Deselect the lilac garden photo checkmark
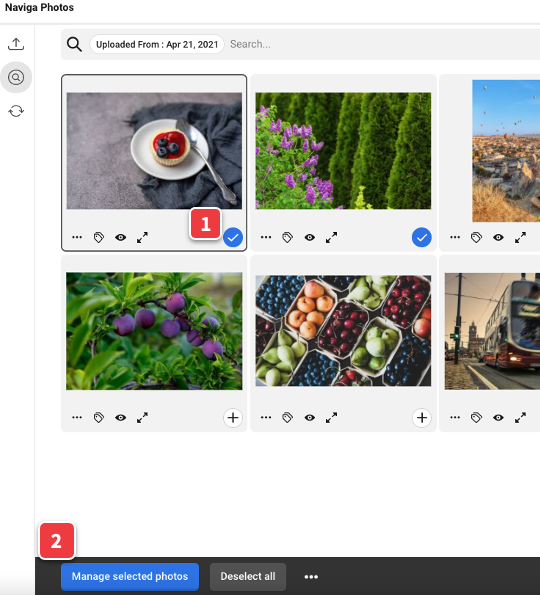The image size is (540, 595). (422, 238)
